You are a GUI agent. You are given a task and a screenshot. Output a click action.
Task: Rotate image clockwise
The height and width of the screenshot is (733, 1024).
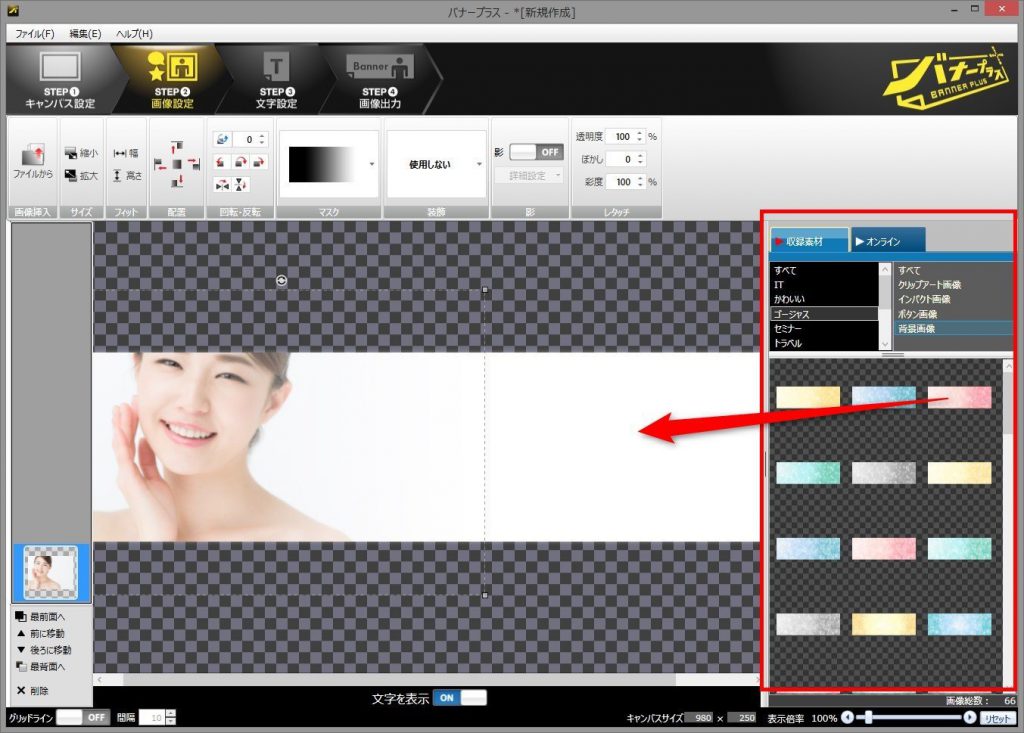tap(259, 162)
